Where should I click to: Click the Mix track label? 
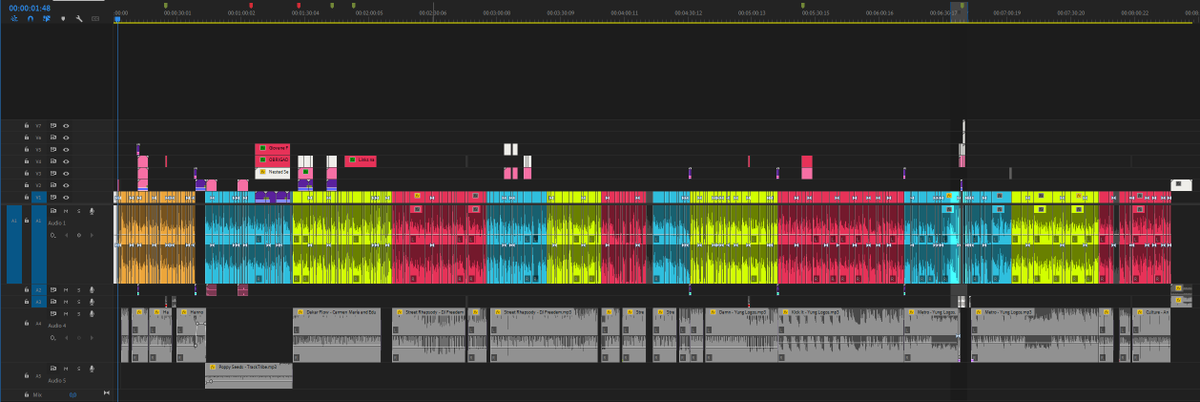click(x=37, y=394)
